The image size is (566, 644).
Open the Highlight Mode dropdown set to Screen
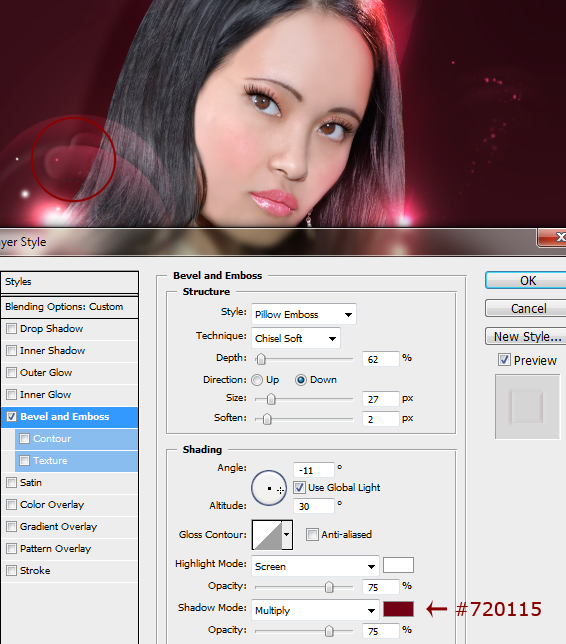click(315, 566)
